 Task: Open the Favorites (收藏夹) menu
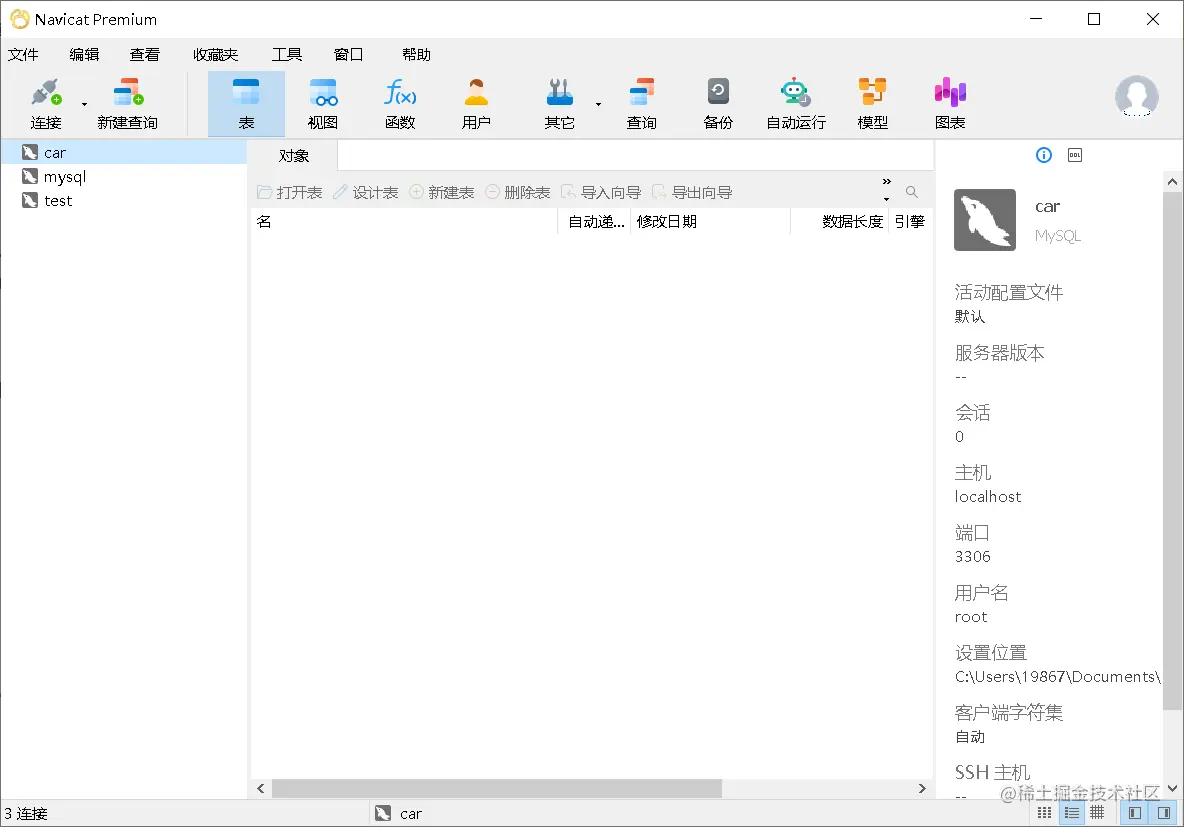click(x=215, y=54)
